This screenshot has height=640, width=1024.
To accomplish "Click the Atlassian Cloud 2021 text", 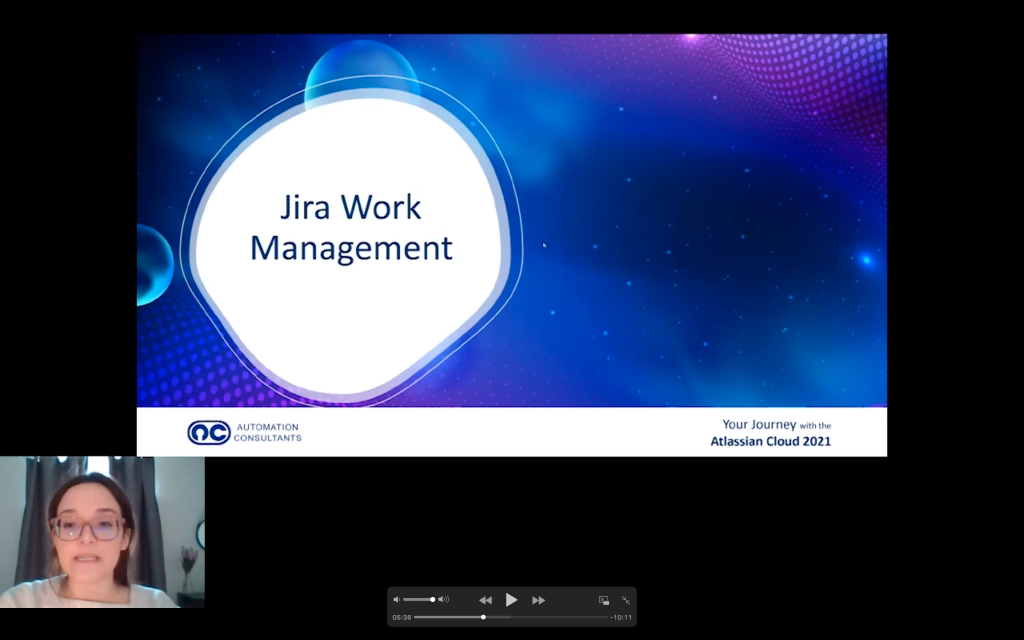I will point(771,441).
